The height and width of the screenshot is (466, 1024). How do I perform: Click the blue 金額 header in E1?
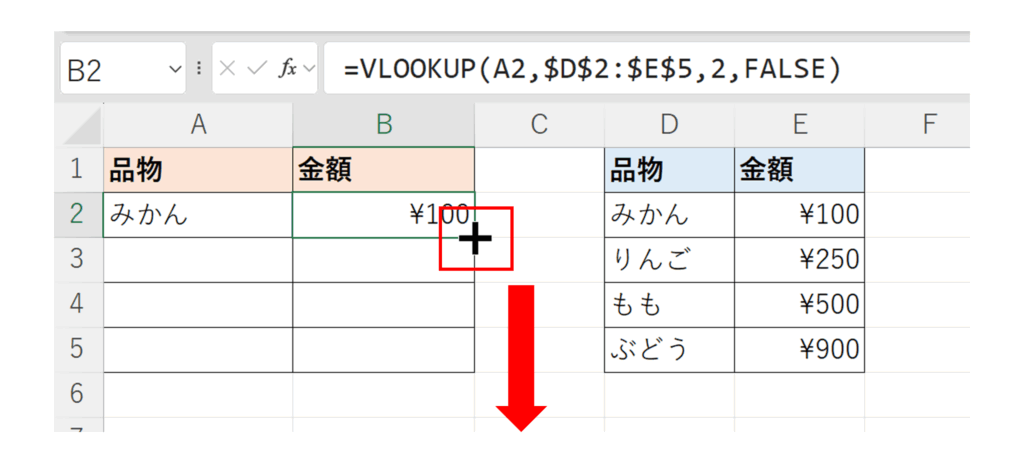click(799, 170)
